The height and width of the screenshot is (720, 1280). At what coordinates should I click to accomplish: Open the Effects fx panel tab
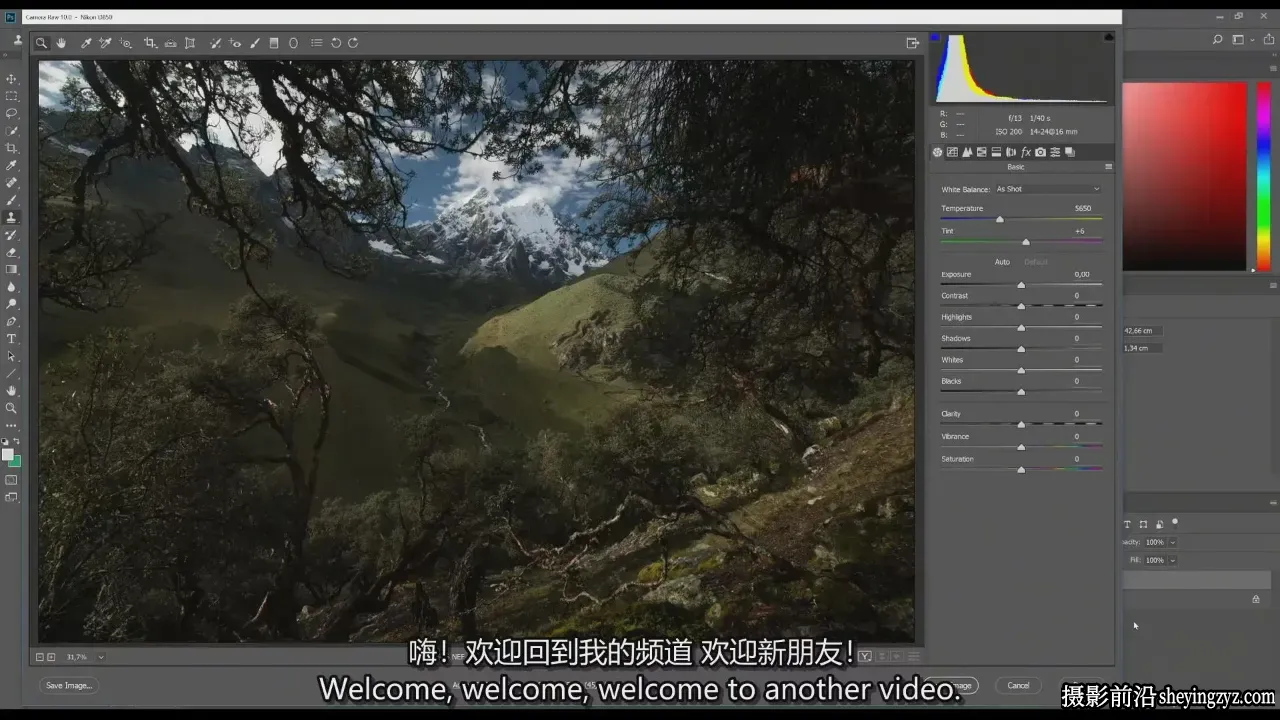tap(1026, 152)
